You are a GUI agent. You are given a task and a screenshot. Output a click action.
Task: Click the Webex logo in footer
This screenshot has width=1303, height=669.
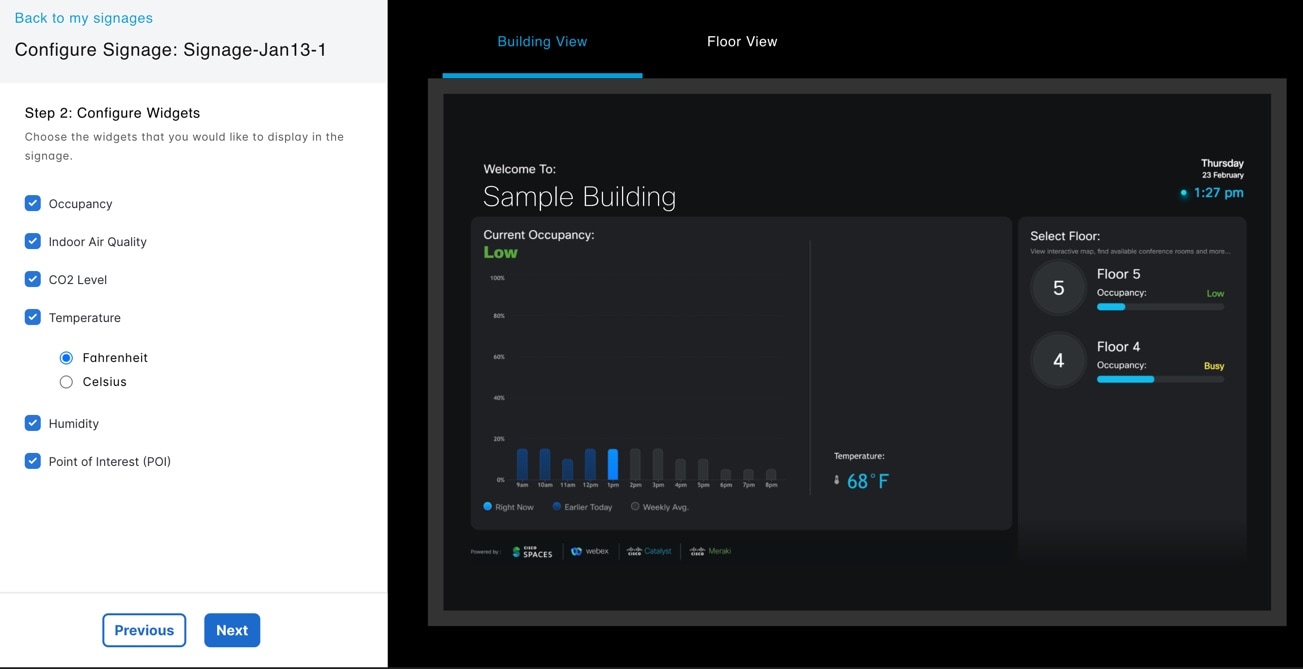pos(590,551)
